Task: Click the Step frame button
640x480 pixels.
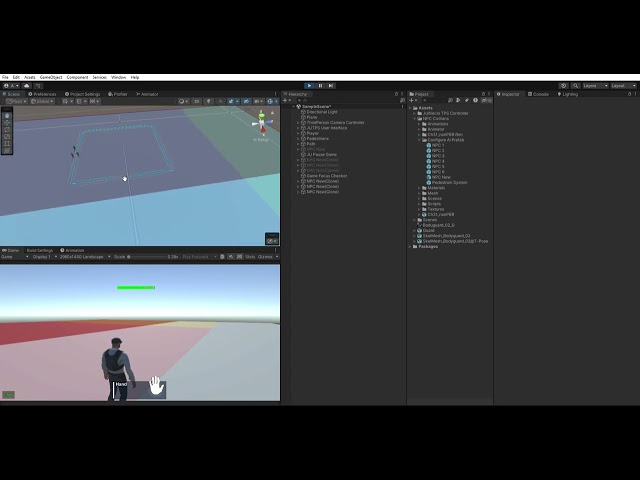Action: click(x=331, y=86)
